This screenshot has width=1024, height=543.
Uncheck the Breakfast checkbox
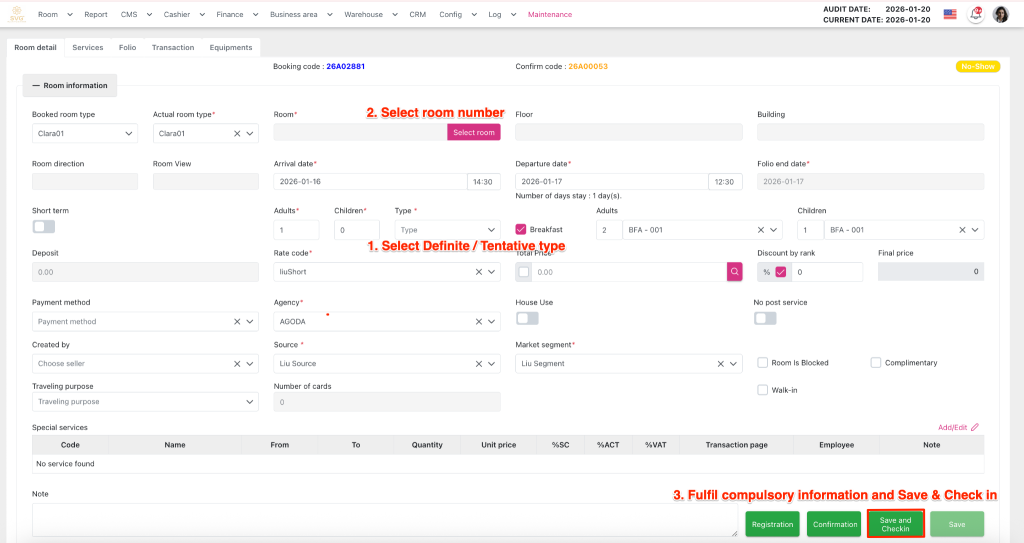coord(521,229)
